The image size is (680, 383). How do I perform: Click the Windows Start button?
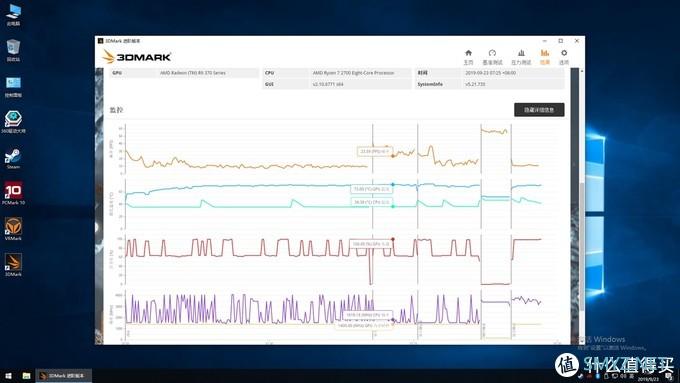point(8,376)
